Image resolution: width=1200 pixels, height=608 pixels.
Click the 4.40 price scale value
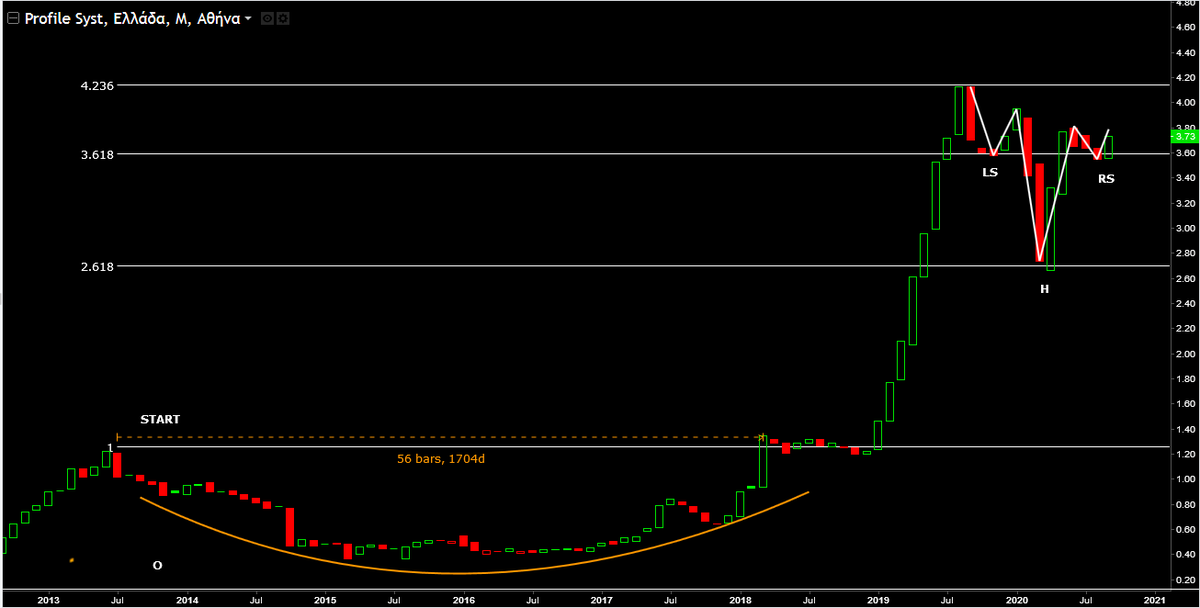point(1187,52)
